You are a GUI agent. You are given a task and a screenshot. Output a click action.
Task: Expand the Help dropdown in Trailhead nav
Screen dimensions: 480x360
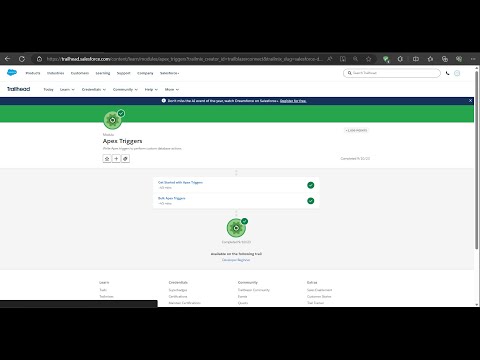pos(151,89)
